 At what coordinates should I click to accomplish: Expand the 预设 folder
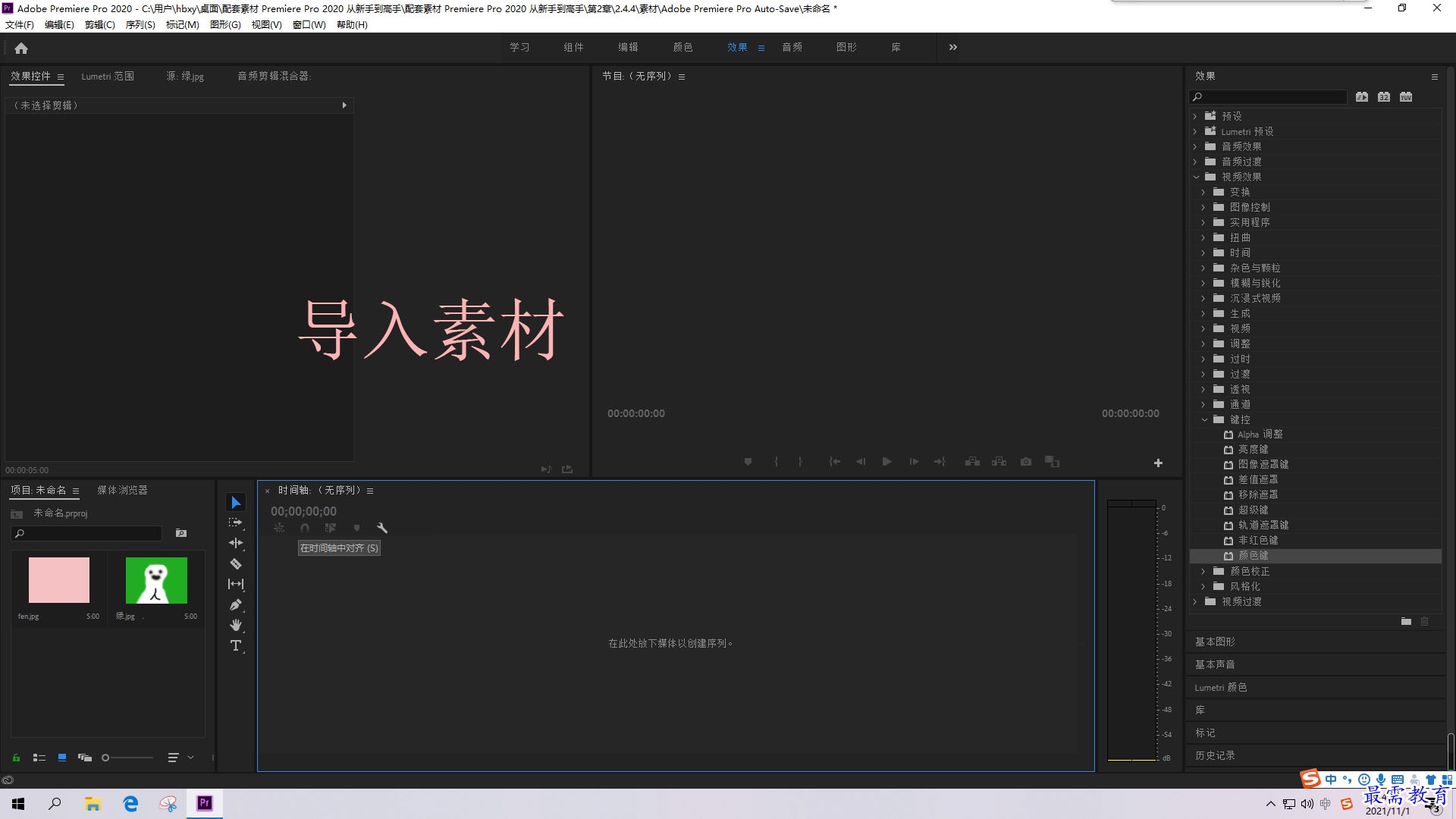point(1195,116)
